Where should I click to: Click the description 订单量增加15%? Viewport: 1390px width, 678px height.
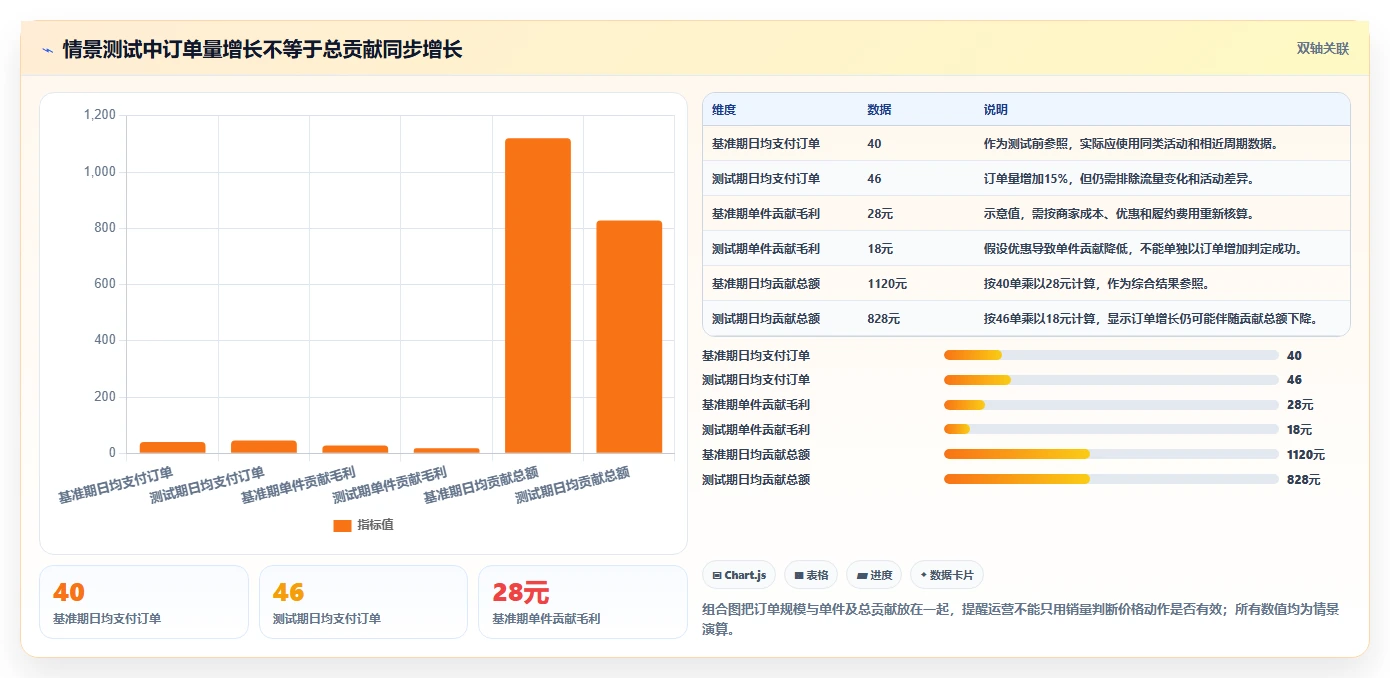(x=1119, y=179)
